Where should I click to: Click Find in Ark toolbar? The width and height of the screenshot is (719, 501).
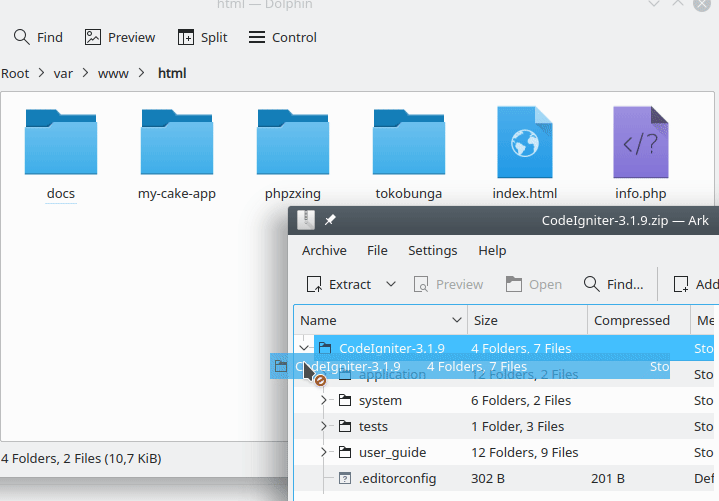tap(613, 284)
